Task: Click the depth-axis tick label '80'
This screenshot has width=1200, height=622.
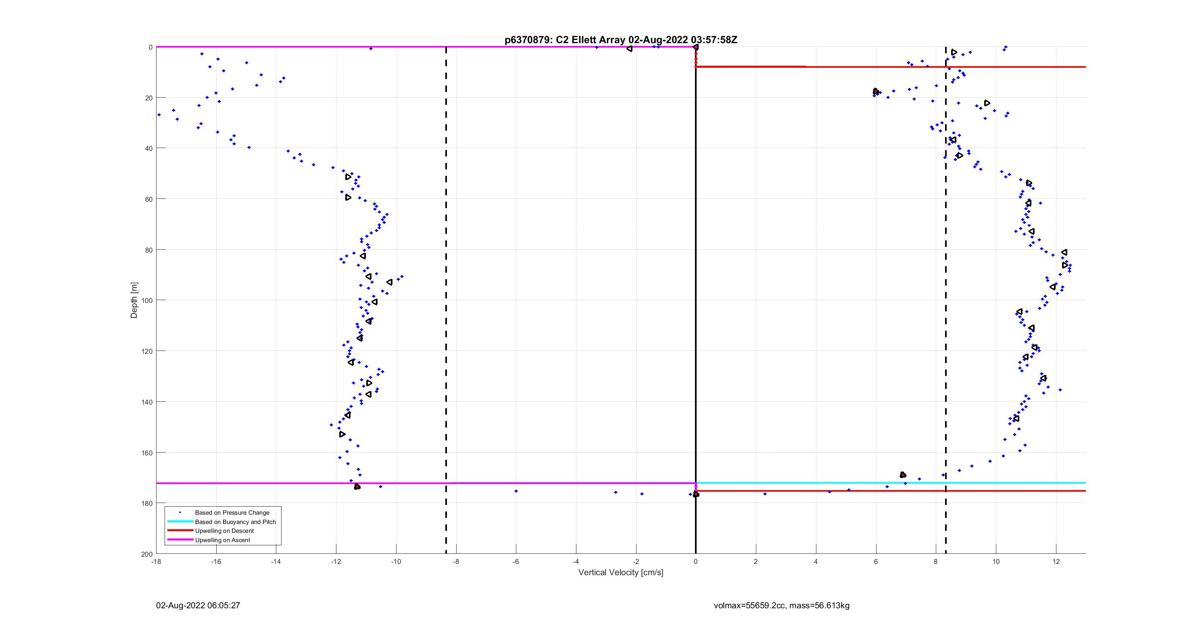Action: pos(148,250)
